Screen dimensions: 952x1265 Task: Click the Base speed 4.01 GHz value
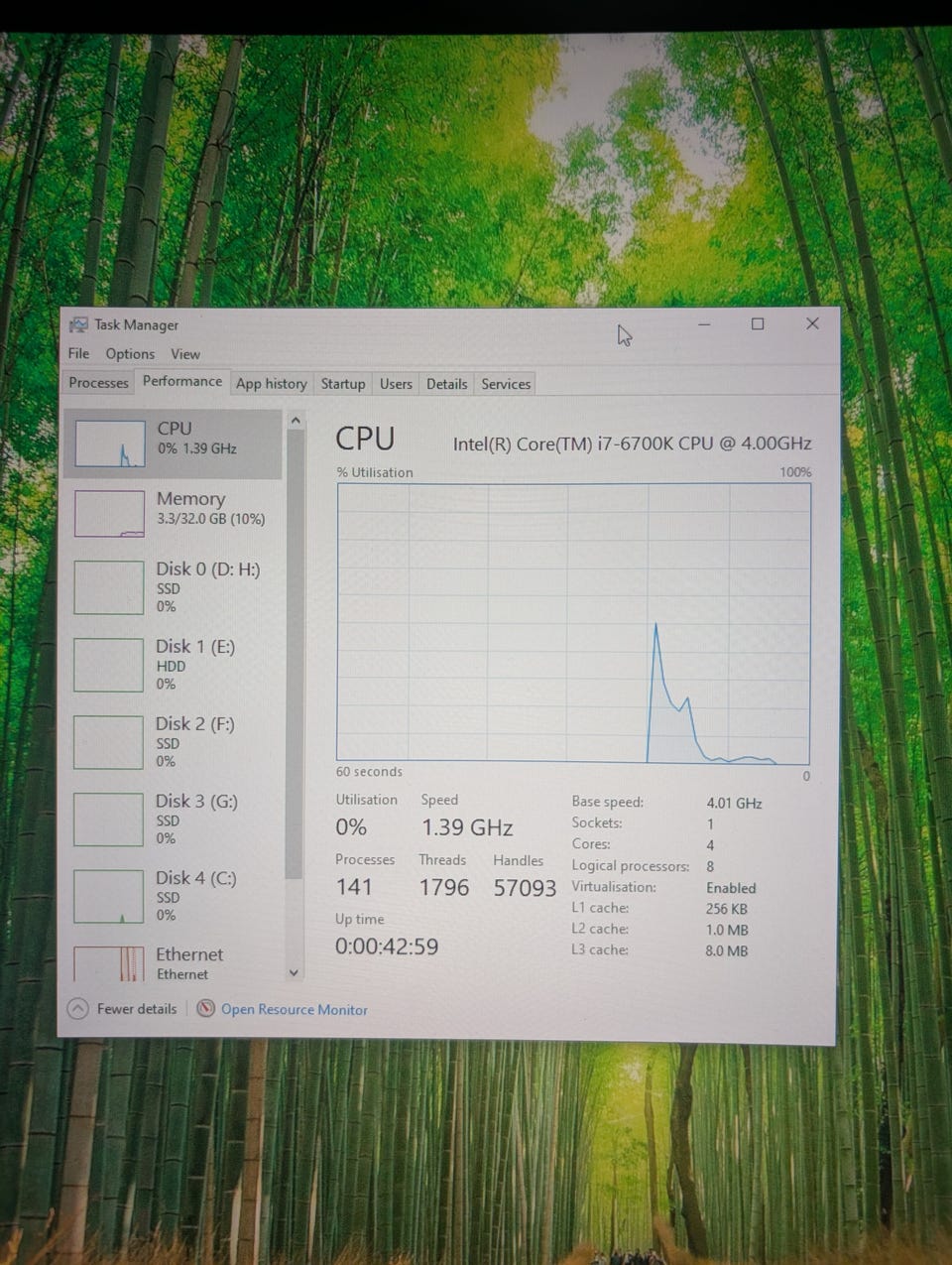[x=734, y=804]
